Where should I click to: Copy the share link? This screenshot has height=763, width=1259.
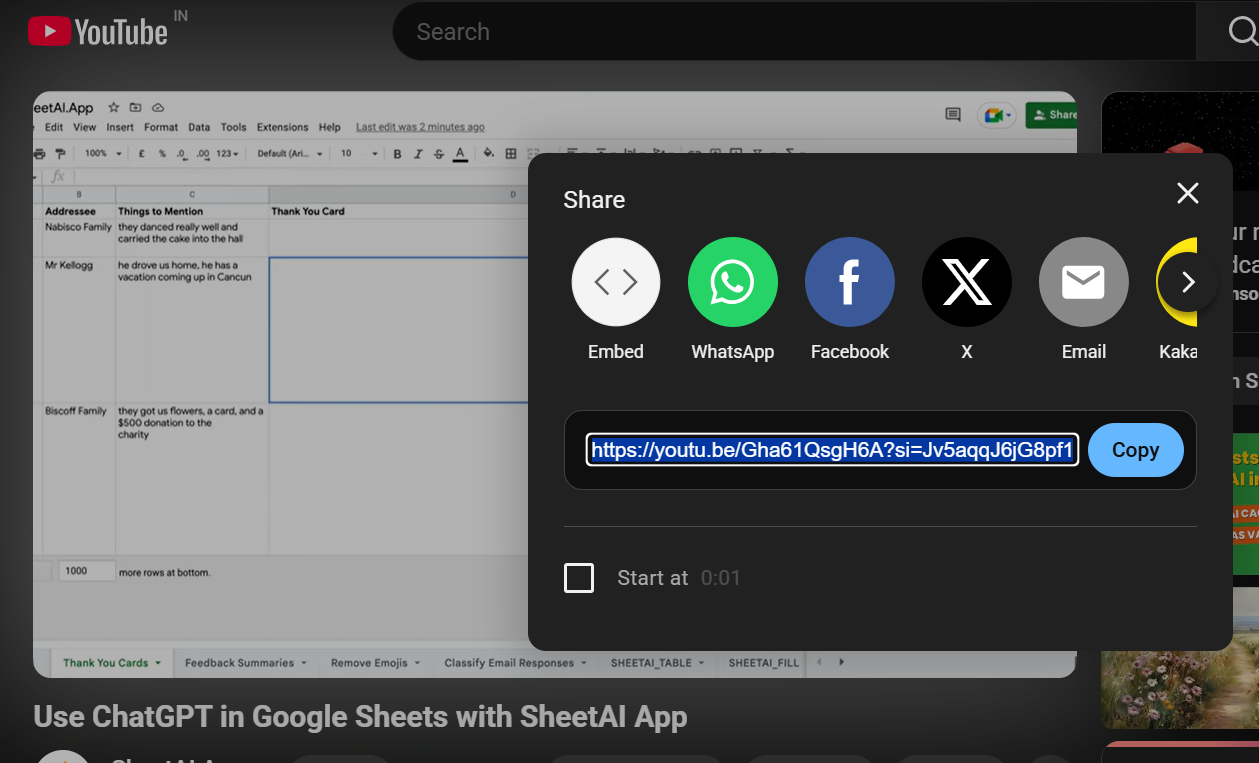point(1135,450)
